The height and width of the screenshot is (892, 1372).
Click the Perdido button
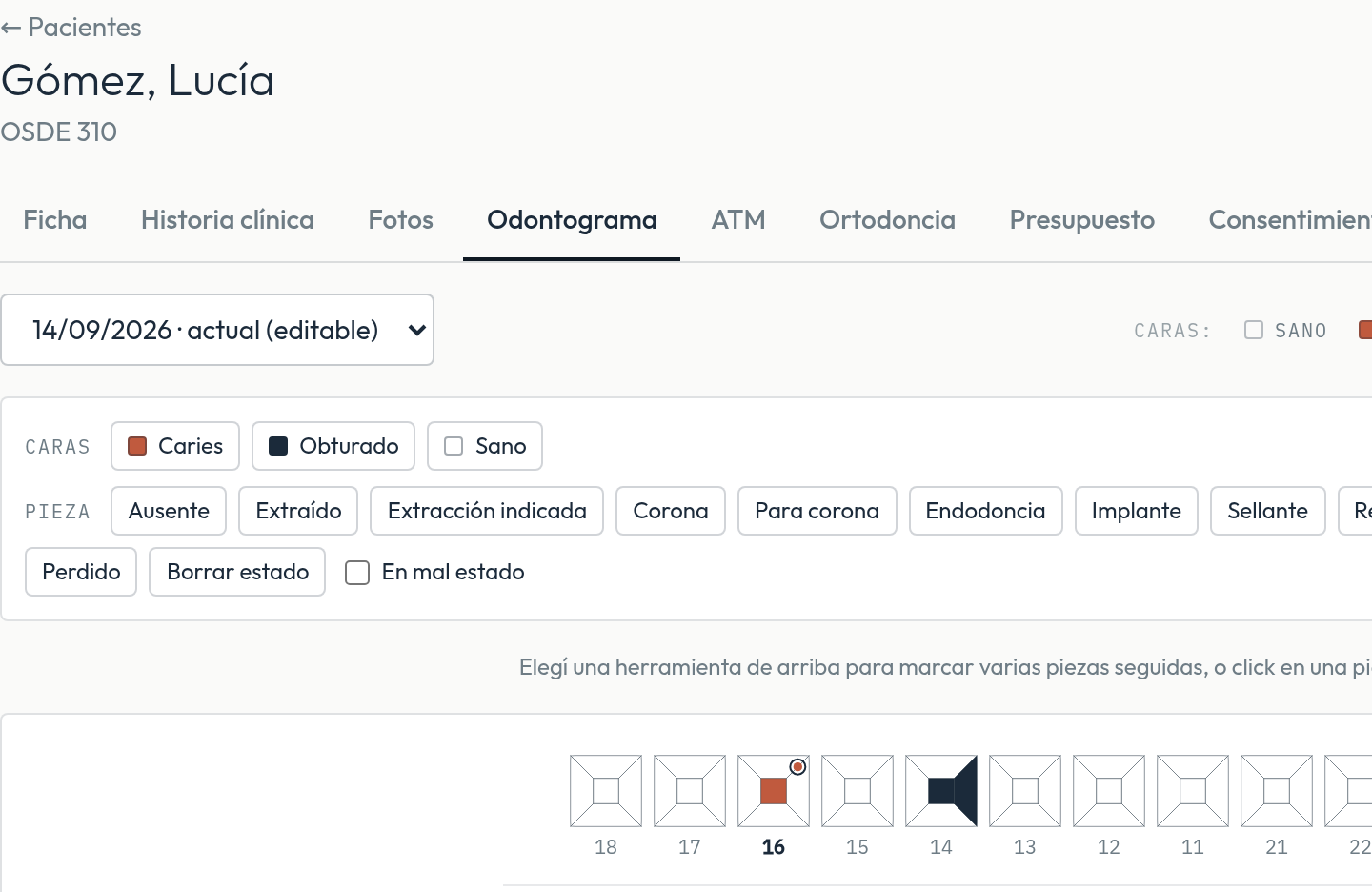(81, 572)
